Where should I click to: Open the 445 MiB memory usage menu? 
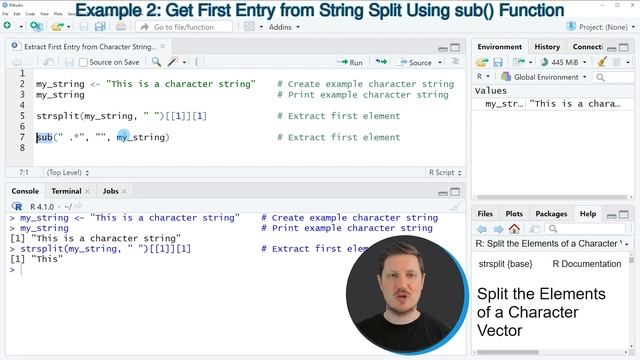[563, 62]
